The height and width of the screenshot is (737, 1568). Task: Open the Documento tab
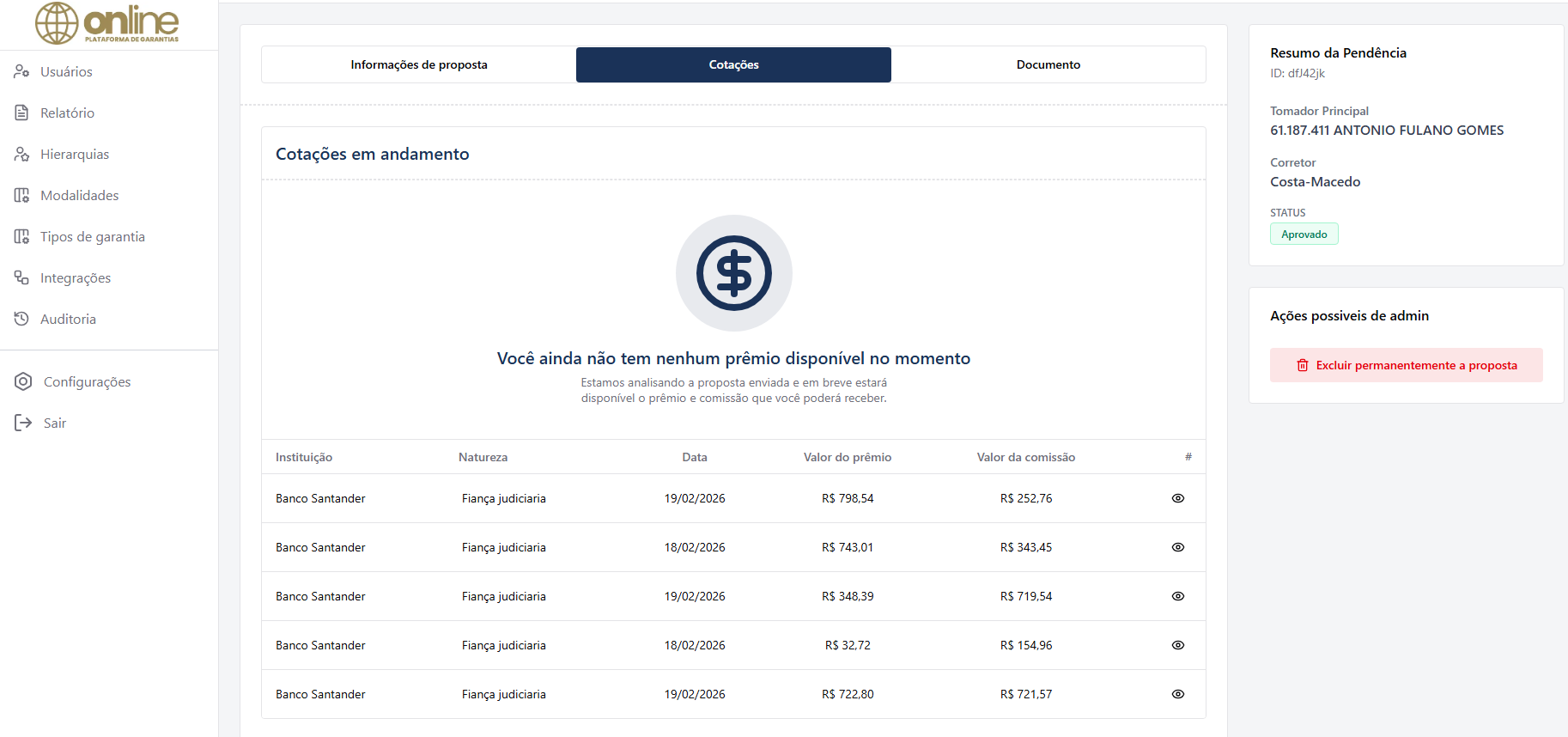click(1048, 64)
